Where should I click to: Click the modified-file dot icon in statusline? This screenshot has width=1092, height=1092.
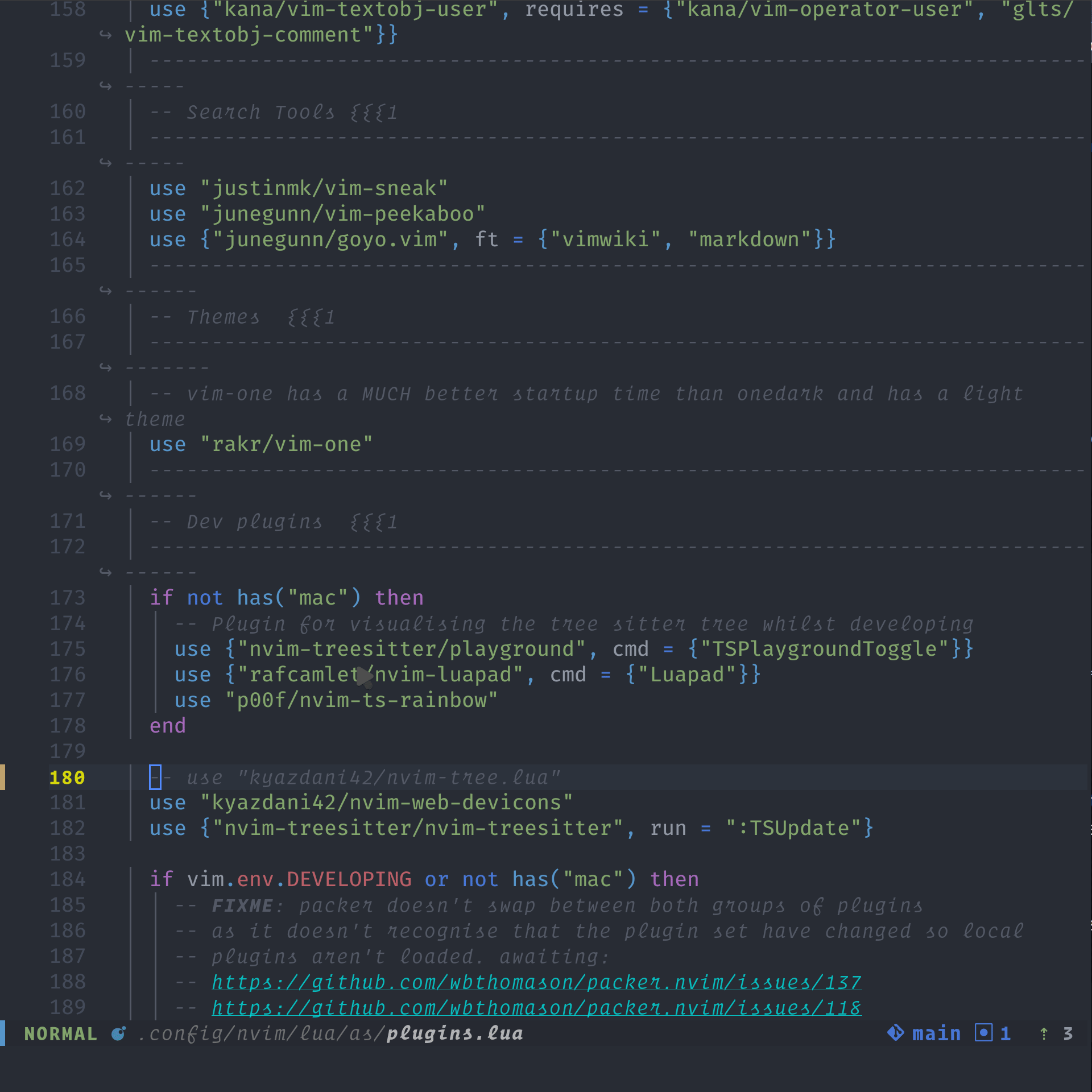[x=118, y=1033]
